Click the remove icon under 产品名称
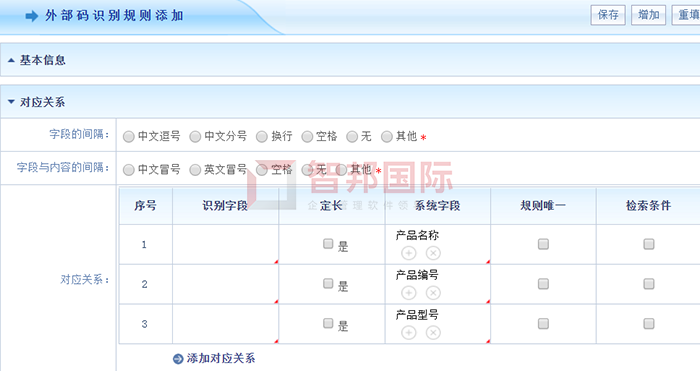The image size is (700, 371). [433, 253]
